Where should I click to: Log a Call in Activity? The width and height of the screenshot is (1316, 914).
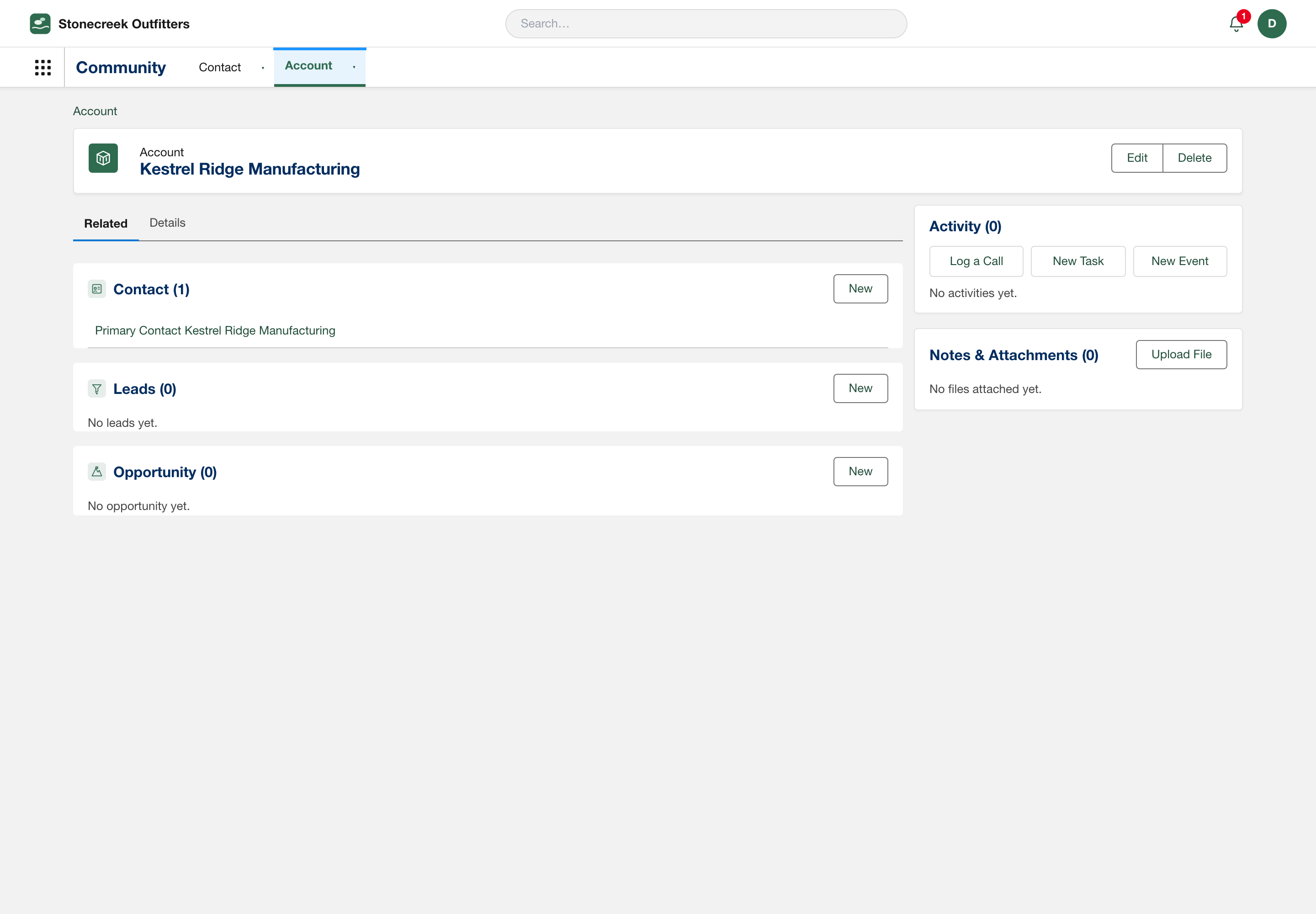click(x=976, y=261)
